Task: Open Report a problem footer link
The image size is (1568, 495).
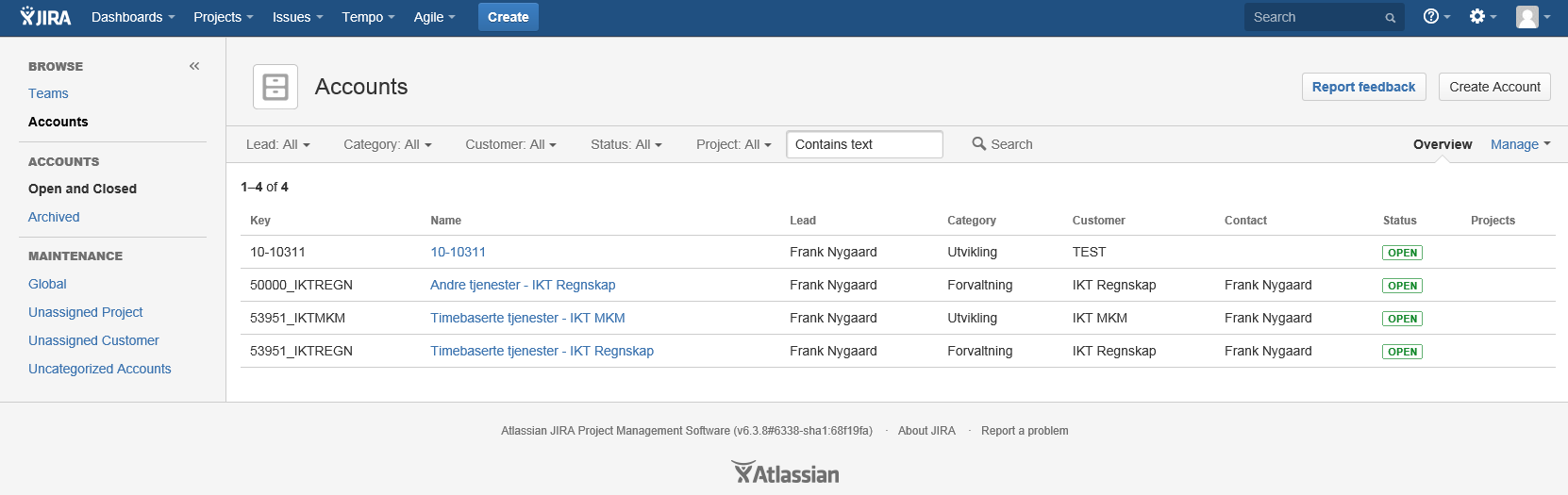Action: coord(1025,431)
